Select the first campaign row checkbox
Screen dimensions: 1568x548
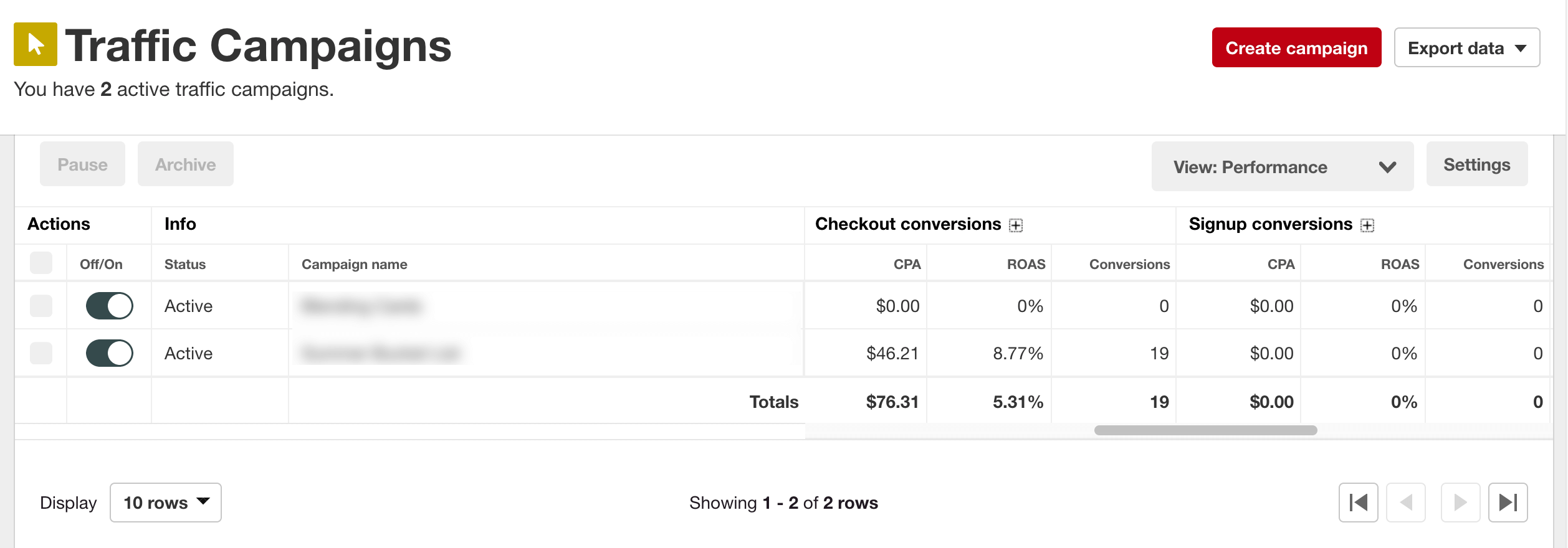(41, 306)
